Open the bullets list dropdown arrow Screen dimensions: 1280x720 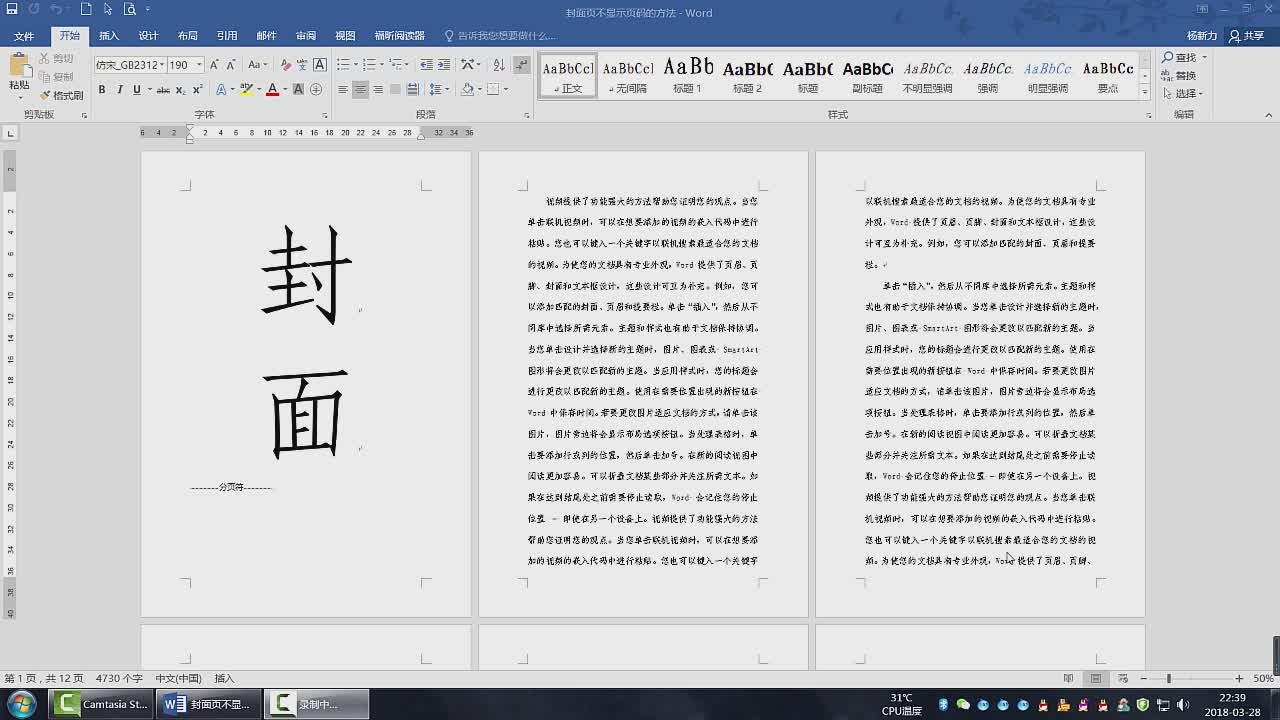pos(355,65)
